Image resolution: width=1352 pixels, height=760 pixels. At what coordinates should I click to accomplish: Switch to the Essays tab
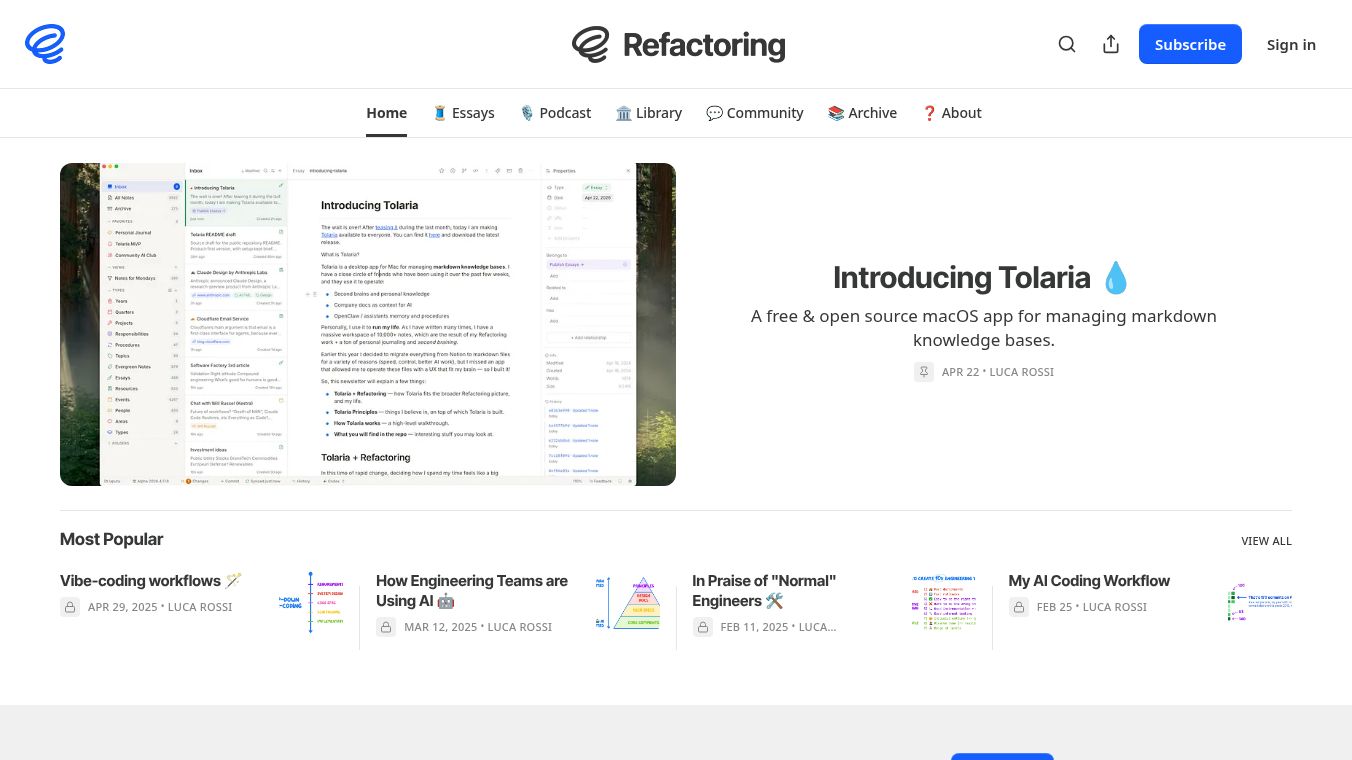pyautogui.click(x=463, y=113)
